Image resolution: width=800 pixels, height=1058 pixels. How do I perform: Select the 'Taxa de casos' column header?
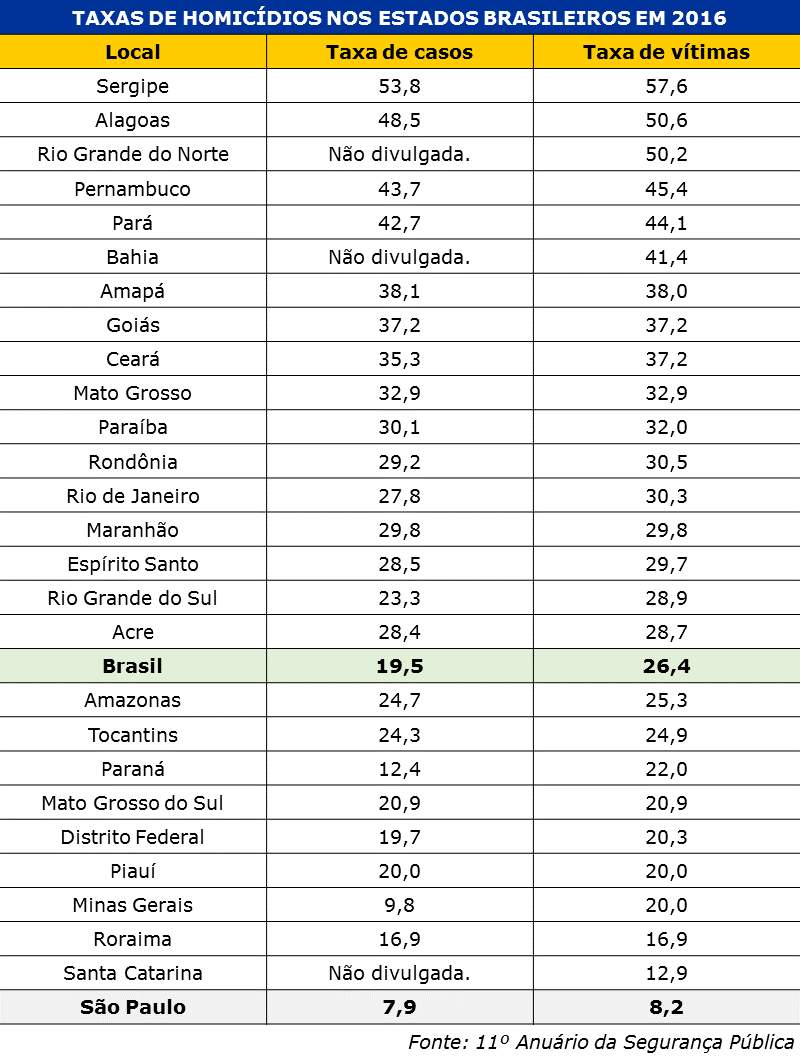click(x=399, y=52)
